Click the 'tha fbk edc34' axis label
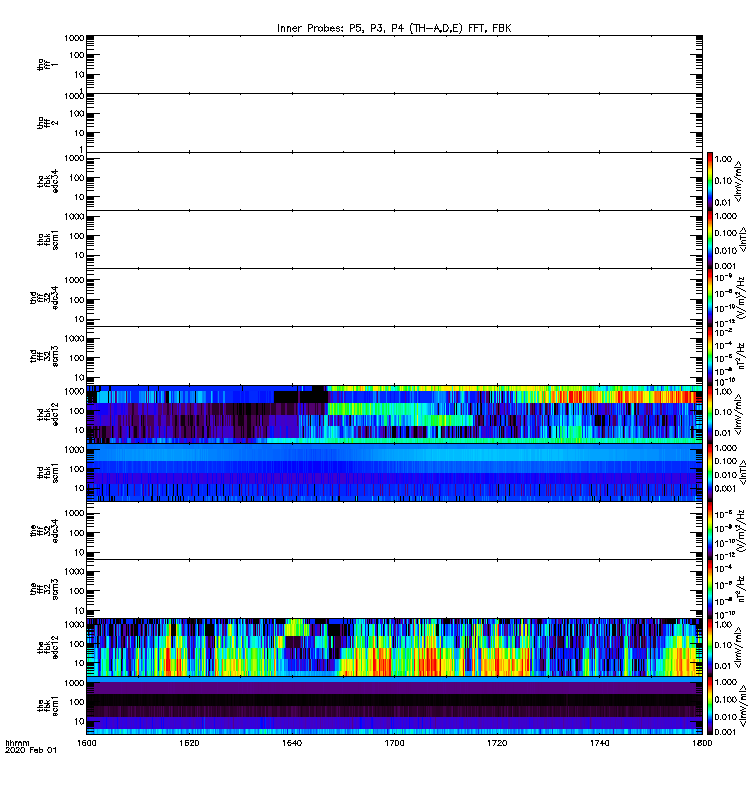This screenshot has height=800, width=750. [x=48, y=181]
